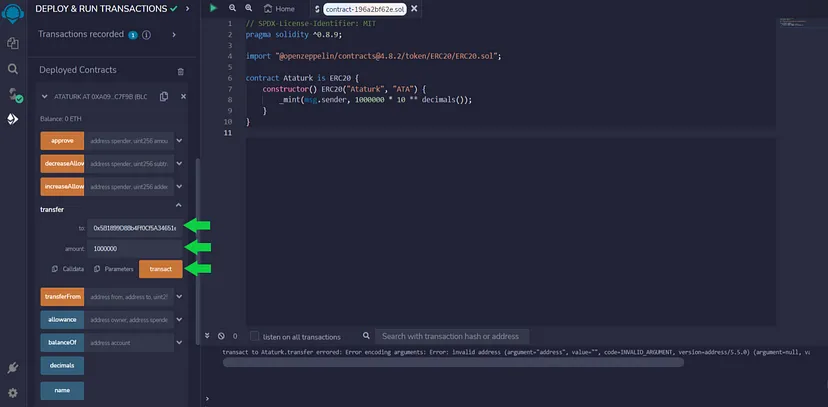828x407 pixels.
Task: Click the green Run script play icon
Action: point(213,8)
